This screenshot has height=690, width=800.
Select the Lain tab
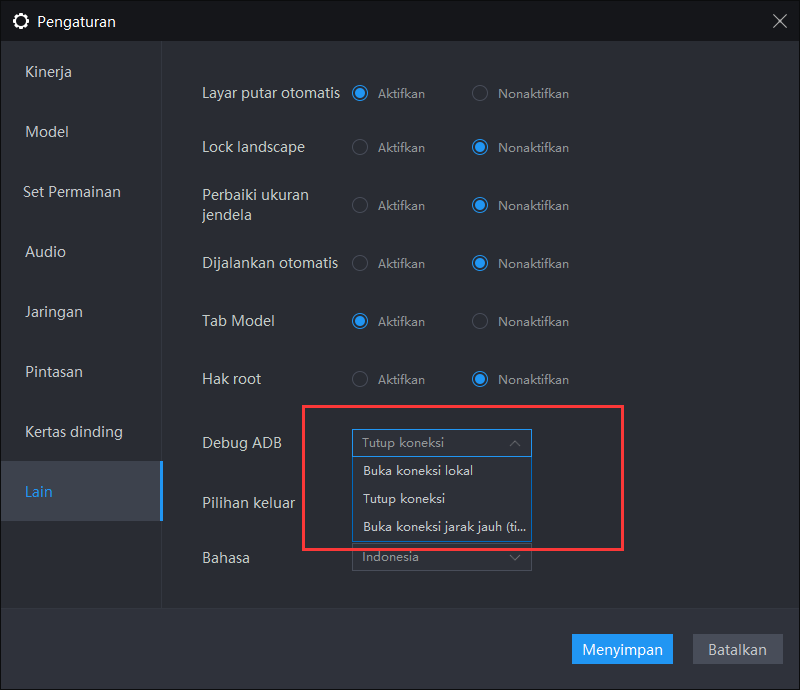pos(82,491)
